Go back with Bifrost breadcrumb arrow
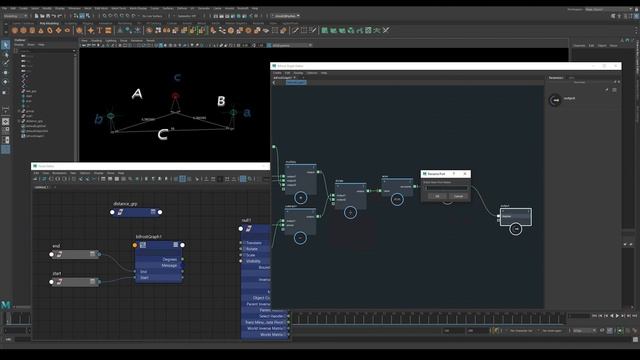 point(274,82)
